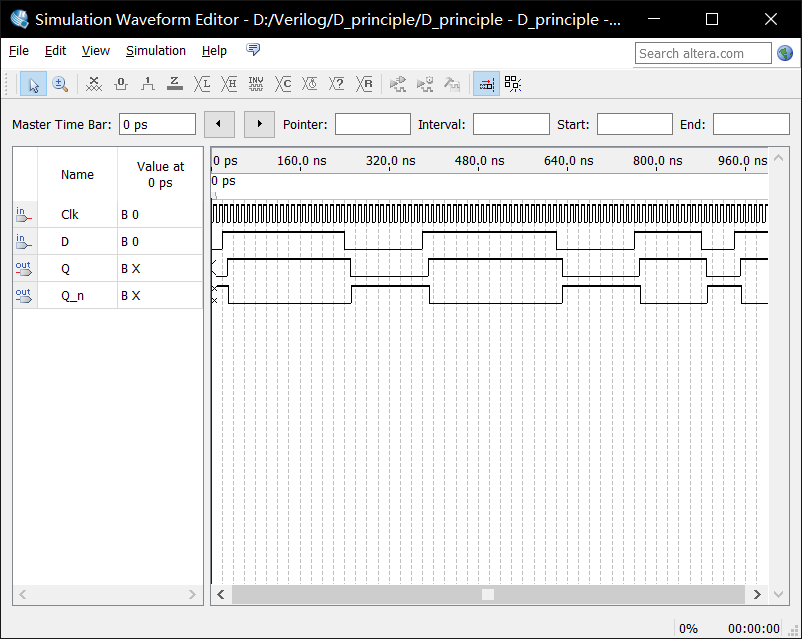Click Clk value 'B 0'
This screenshot has height=639, width=802.
click(x=130, y=215)
